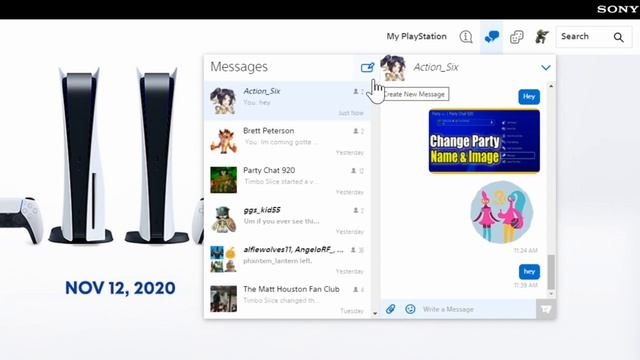Viewport: 640px width, 360px height.
Task: Click Brett Peterson's Crash Bandicoot avatar
Action: pyautogui.click(x=223, y=141)
